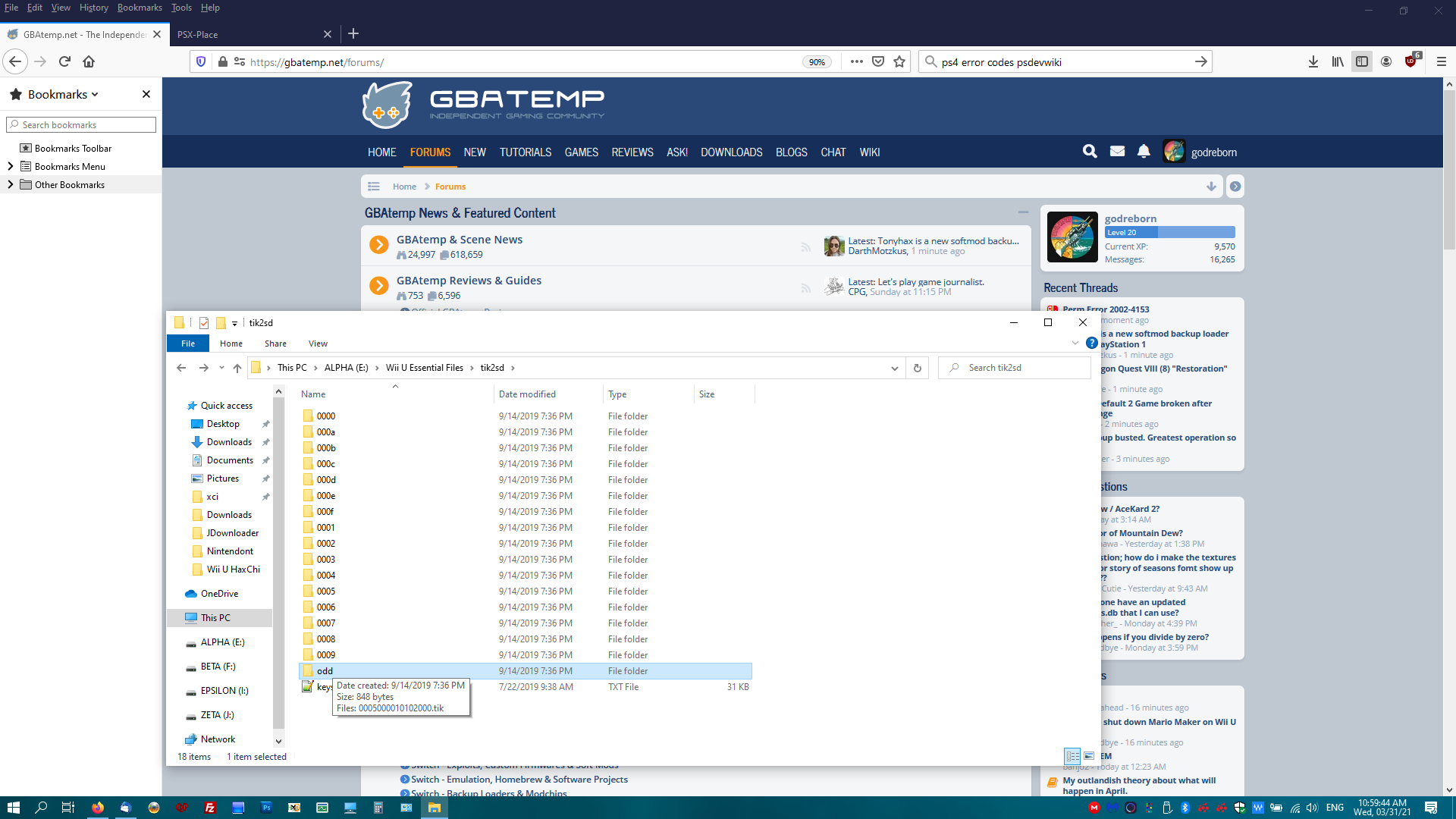
Task: Close the Bookmarks sidebar
Action: [146, 94]
